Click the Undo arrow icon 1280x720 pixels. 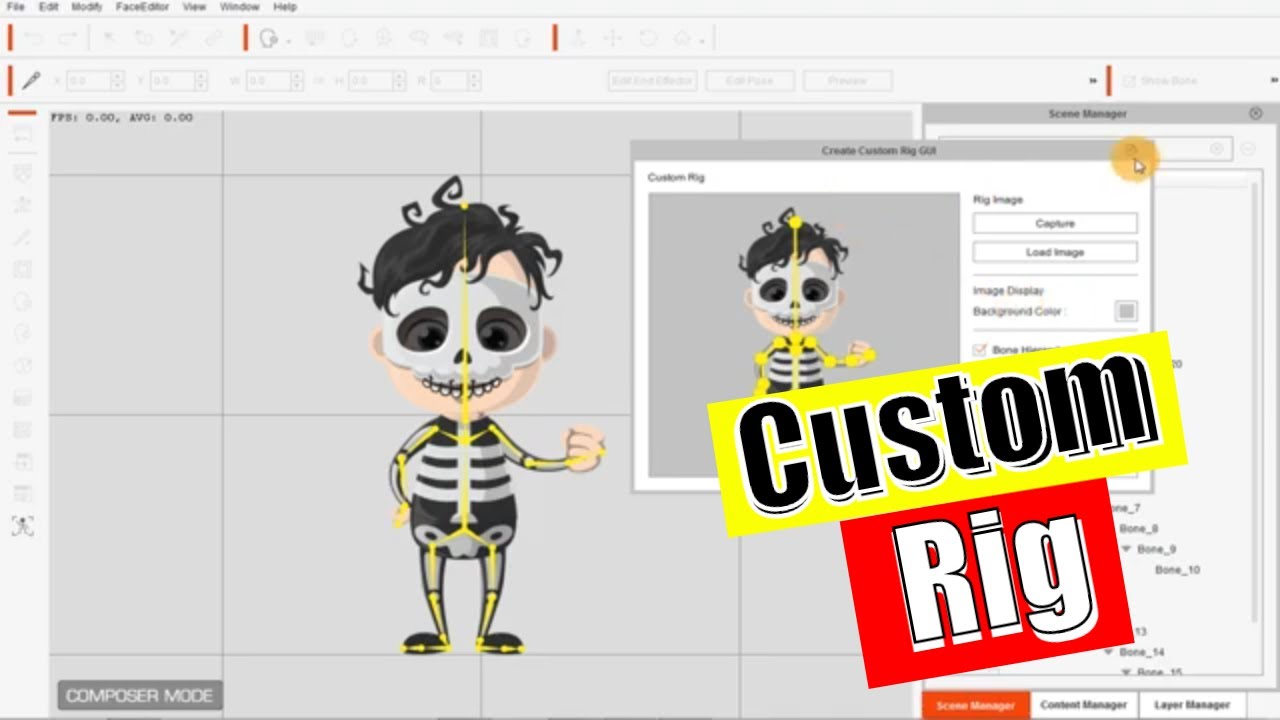pos(34,38)
